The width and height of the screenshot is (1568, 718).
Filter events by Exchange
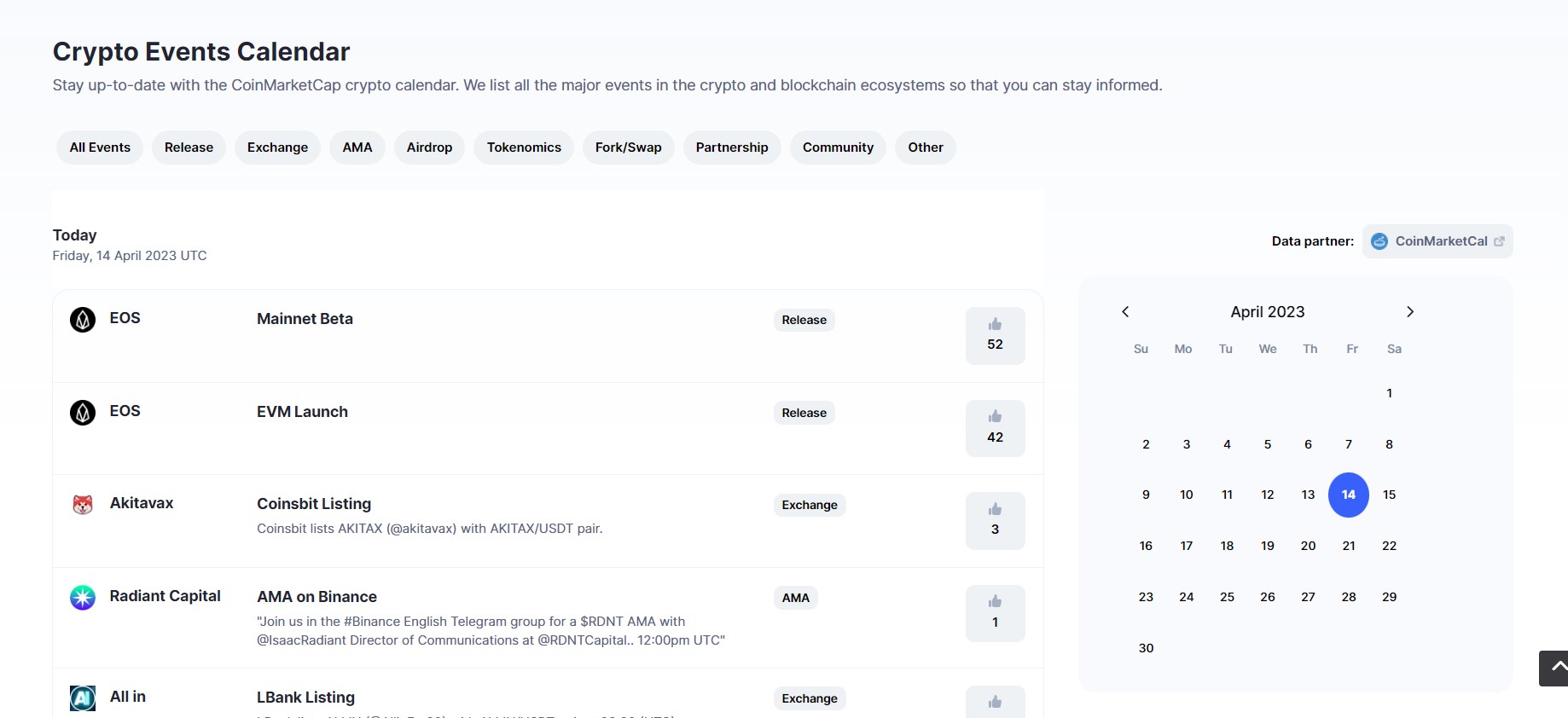tap(277, 148)
